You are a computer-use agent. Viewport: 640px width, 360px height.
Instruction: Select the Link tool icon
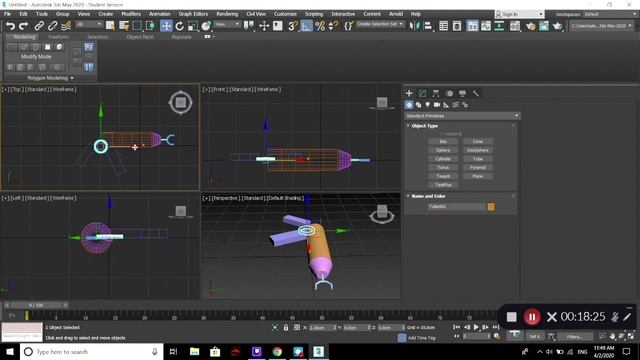click(x=39, y=26)
